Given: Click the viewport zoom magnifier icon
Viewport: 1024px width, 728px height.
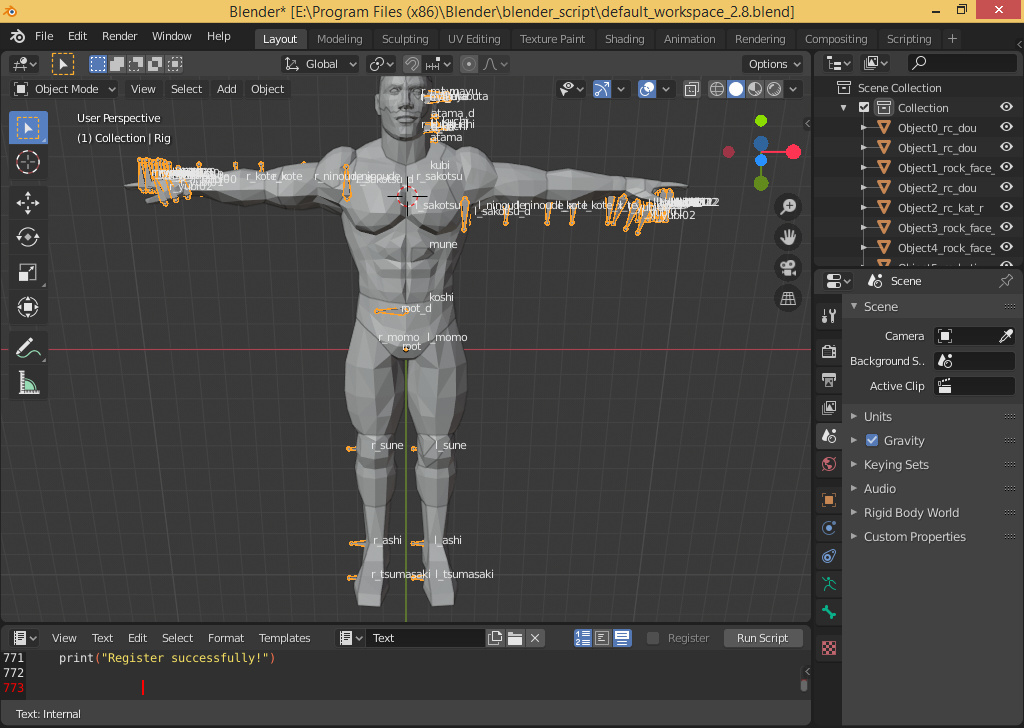Looking at the screenshot, I should 788,206.
